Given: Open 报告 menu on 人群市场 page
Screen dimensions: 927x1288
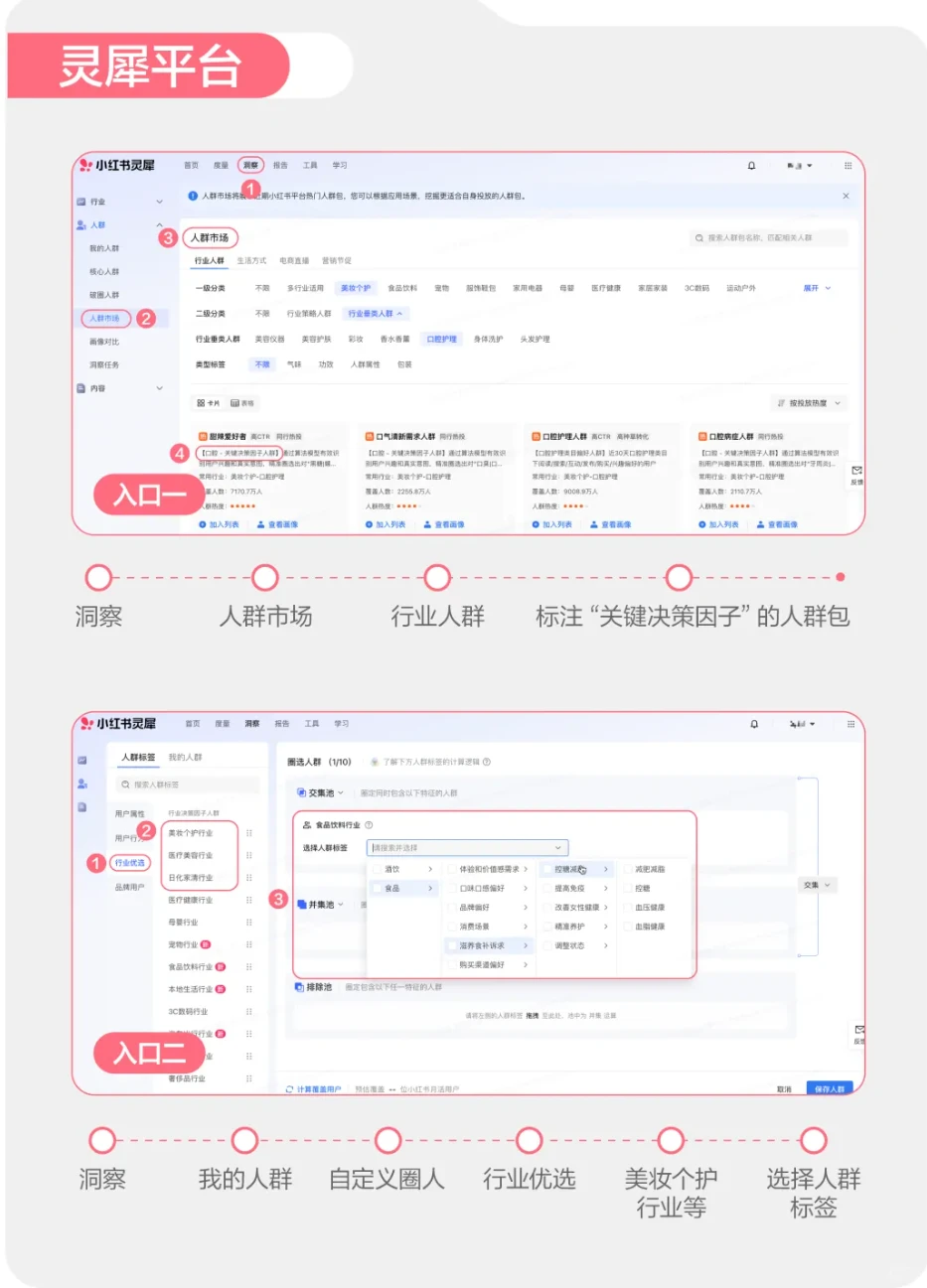Looking at the screenshot, I should pos(280,166).
